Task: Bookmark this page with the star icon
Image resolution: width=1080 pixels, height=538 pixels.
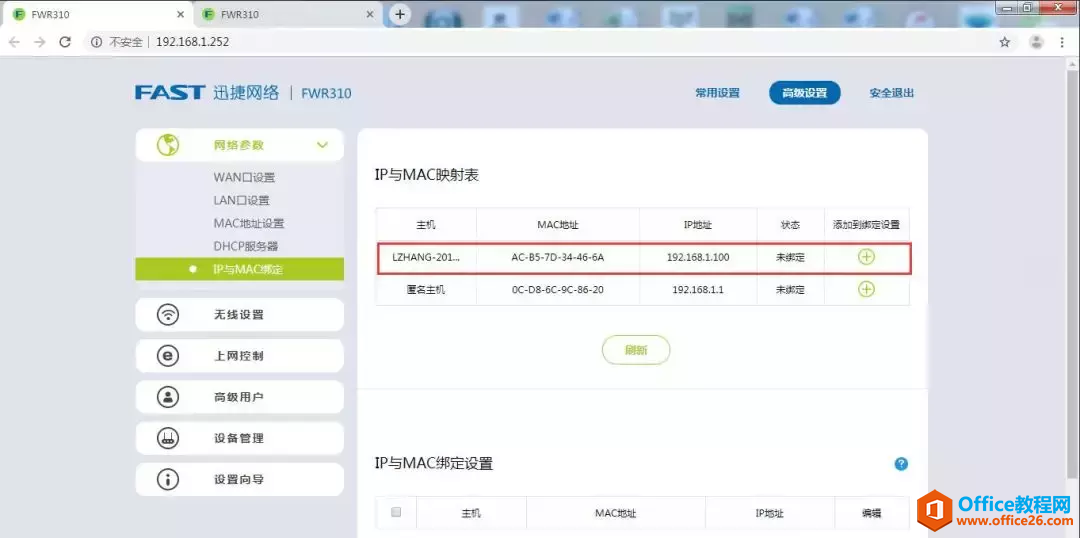Action: (x=1005, y=42)
